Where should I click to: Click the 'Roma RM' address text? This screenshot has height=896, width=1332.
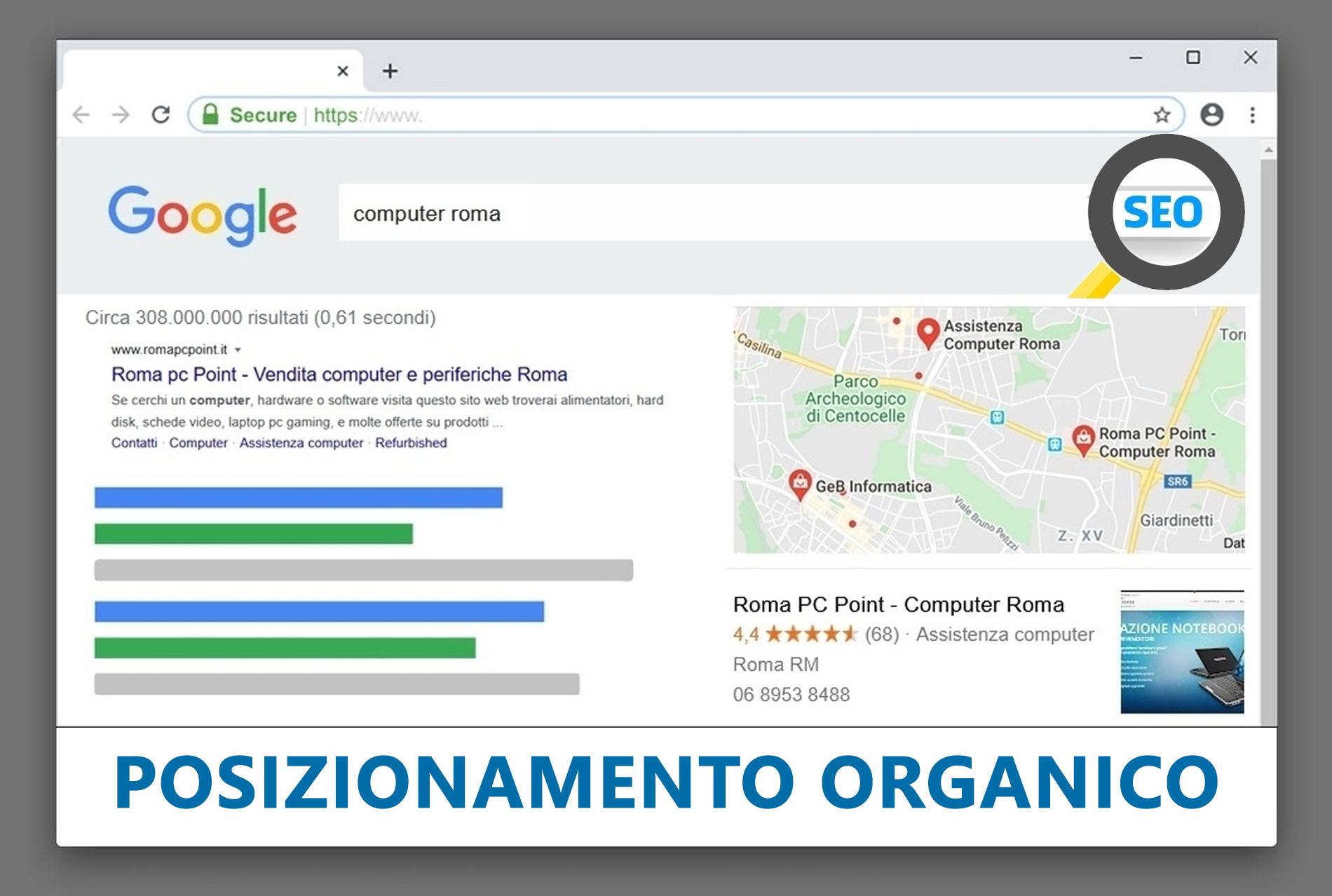pos(775,664)
